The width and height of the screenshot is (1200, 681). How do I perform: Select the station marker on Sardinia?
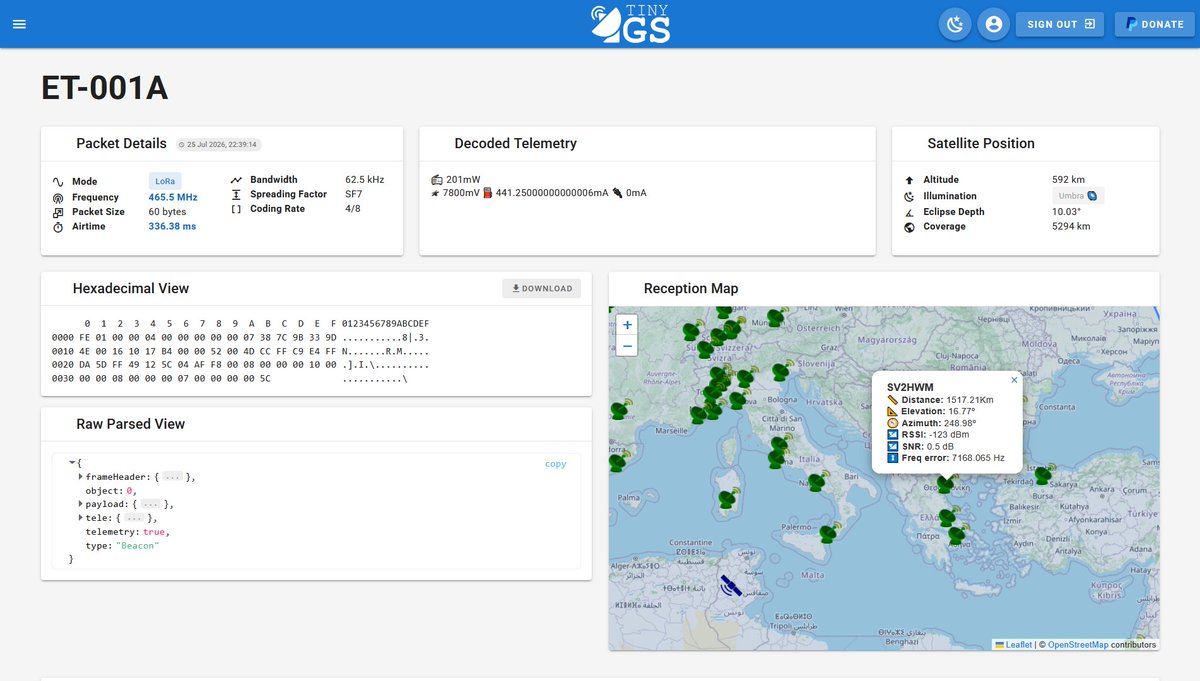tap(728, 497)
